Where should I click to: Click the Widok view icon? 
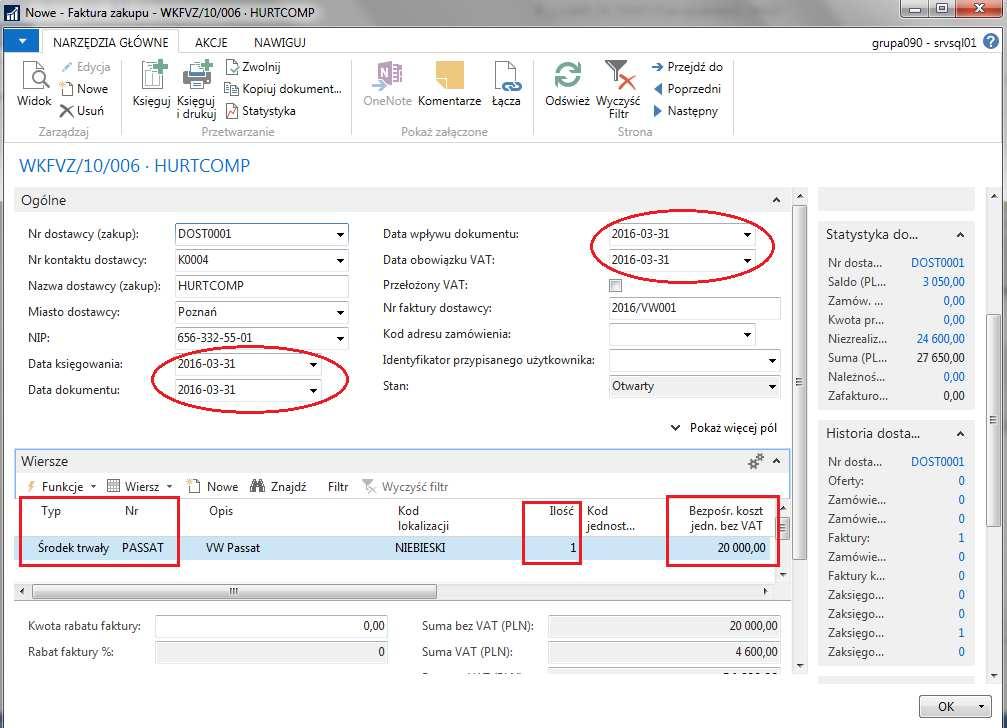pos(35,76)
